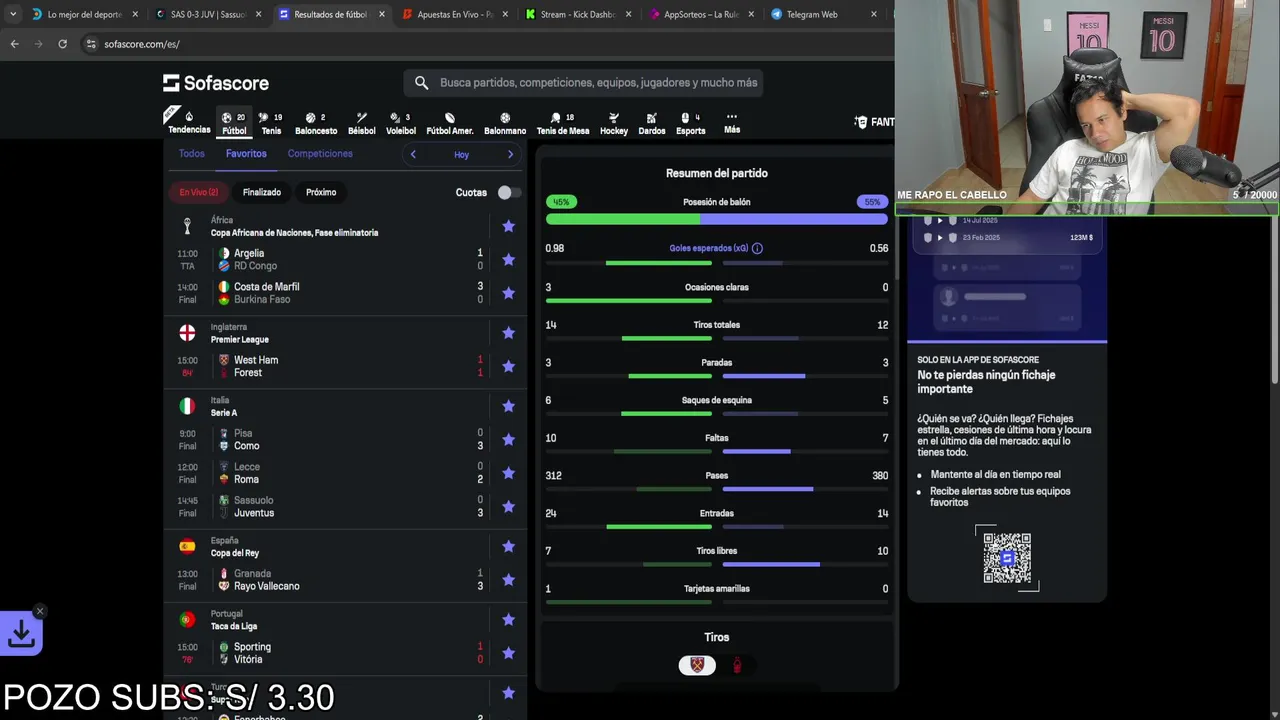The width and height of the screenshot is (1280, 720).
Task: Go to next day with right chevron
Action: [510, 154]
